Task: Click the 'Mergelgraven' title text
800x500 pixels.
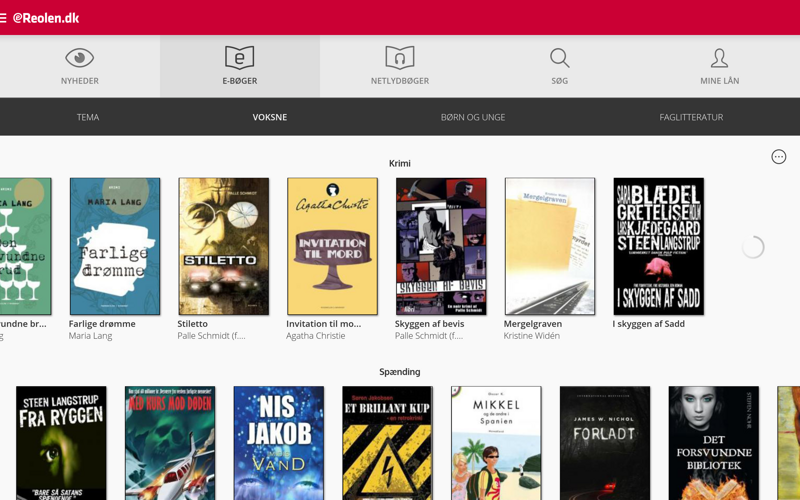Action: click(x=533, y=323)
